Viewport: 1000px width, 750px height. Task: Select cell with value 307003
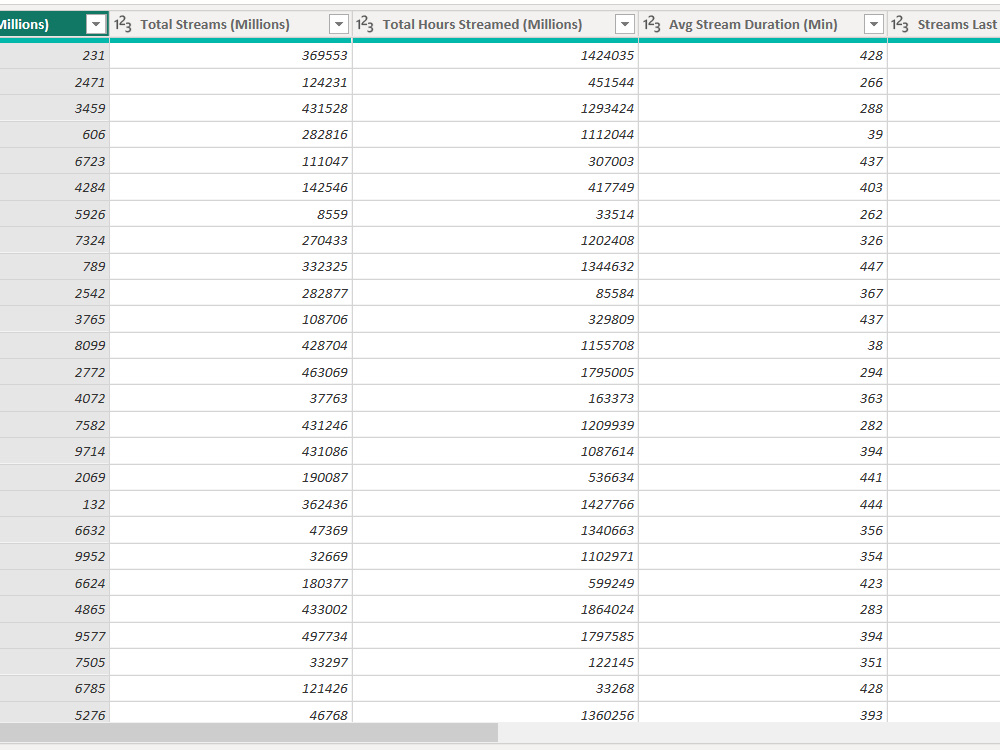point(496,161)
